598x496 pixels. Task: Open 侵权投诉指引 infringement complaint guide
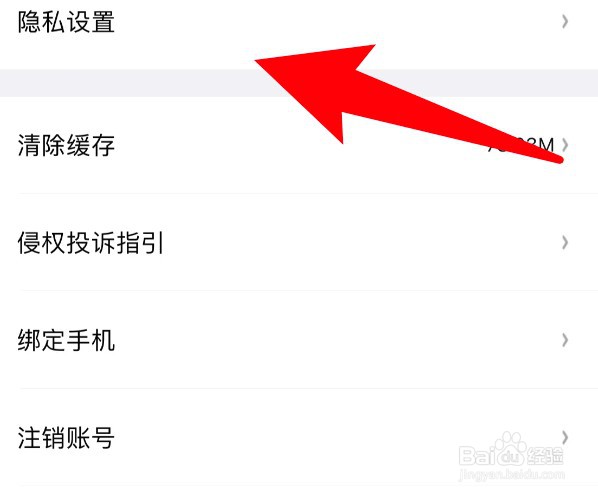coord(91,242)
